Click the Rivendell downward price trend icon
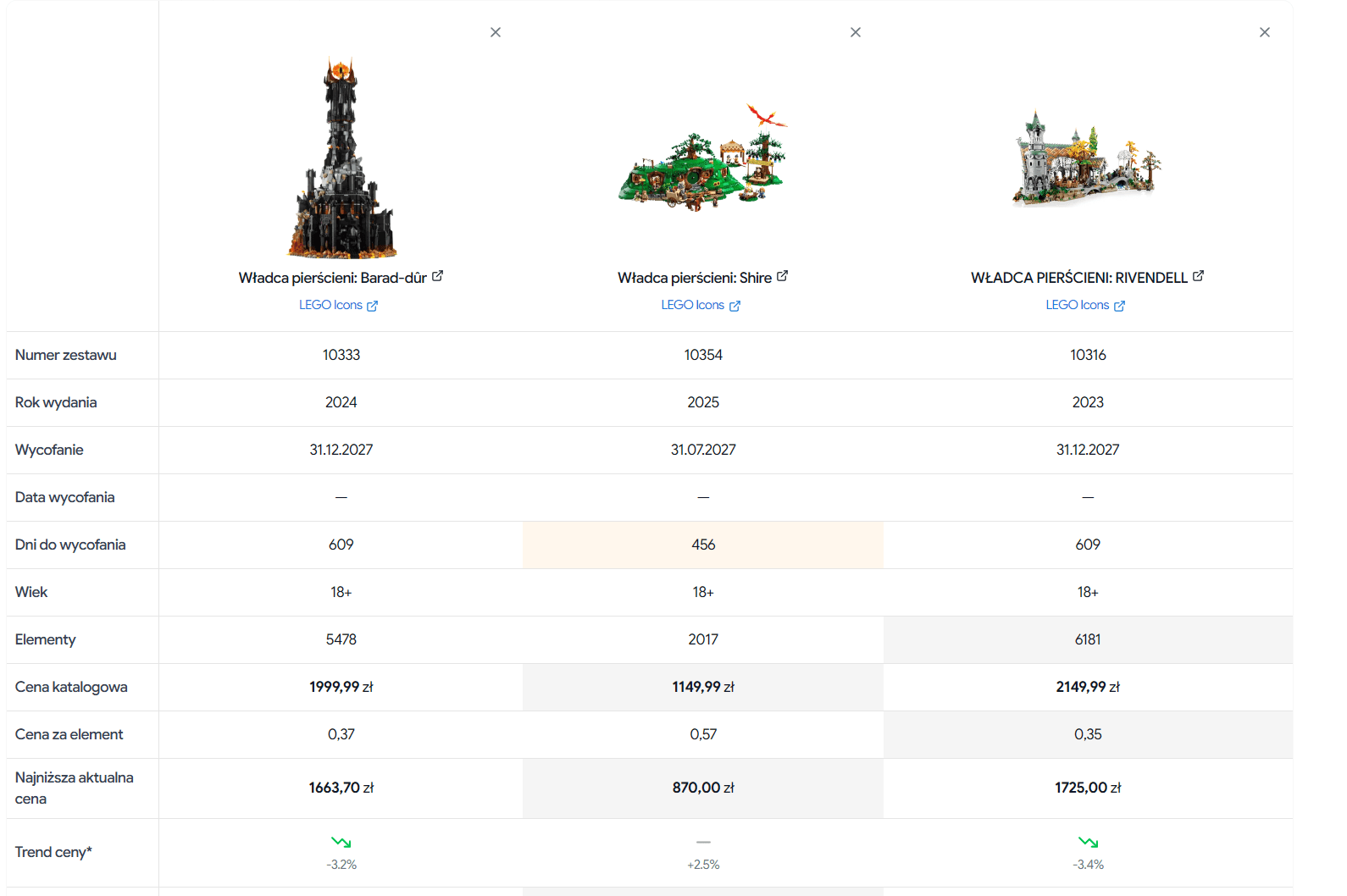The image size is (1347, 896). (1088, 842)
